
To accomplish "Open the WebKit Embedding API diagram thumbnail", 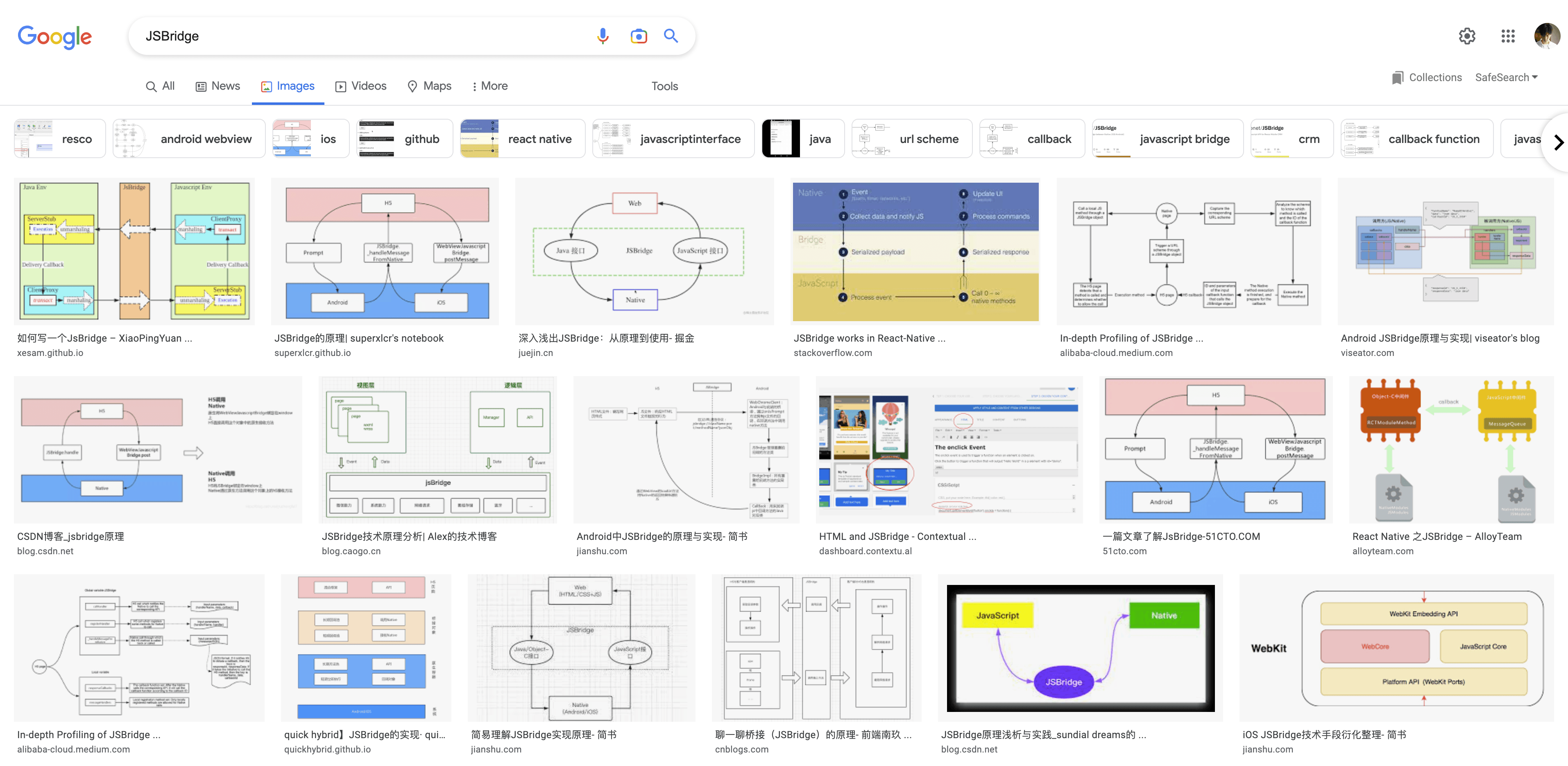I will [x=1396, y=648].
